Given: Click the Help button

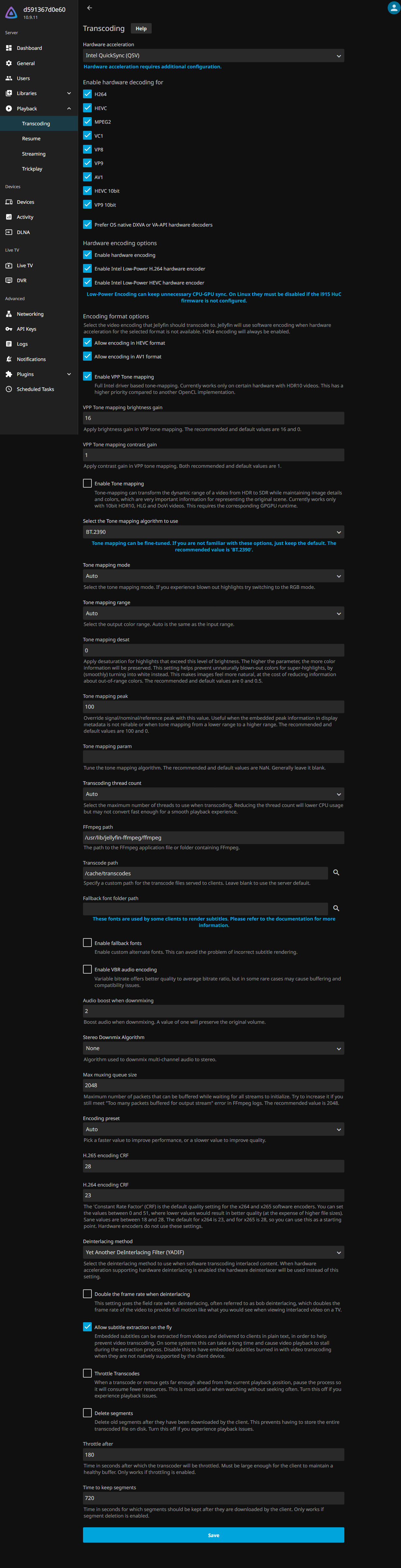Looking at the screenshot, I should [x=141, y=29].
